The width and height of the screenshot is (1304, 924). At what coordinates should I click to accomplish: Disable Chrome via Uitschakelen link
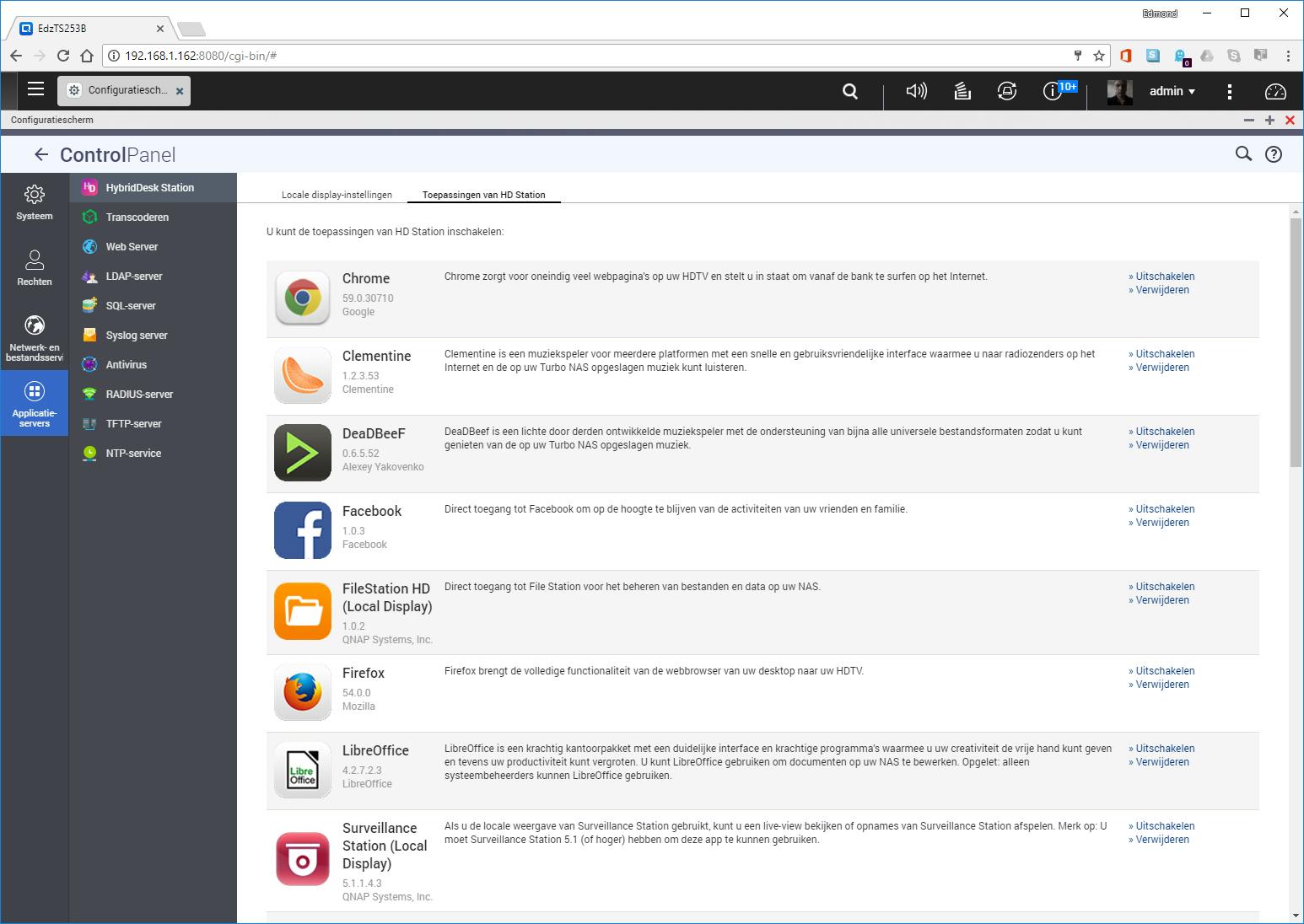coord(1161,277)
